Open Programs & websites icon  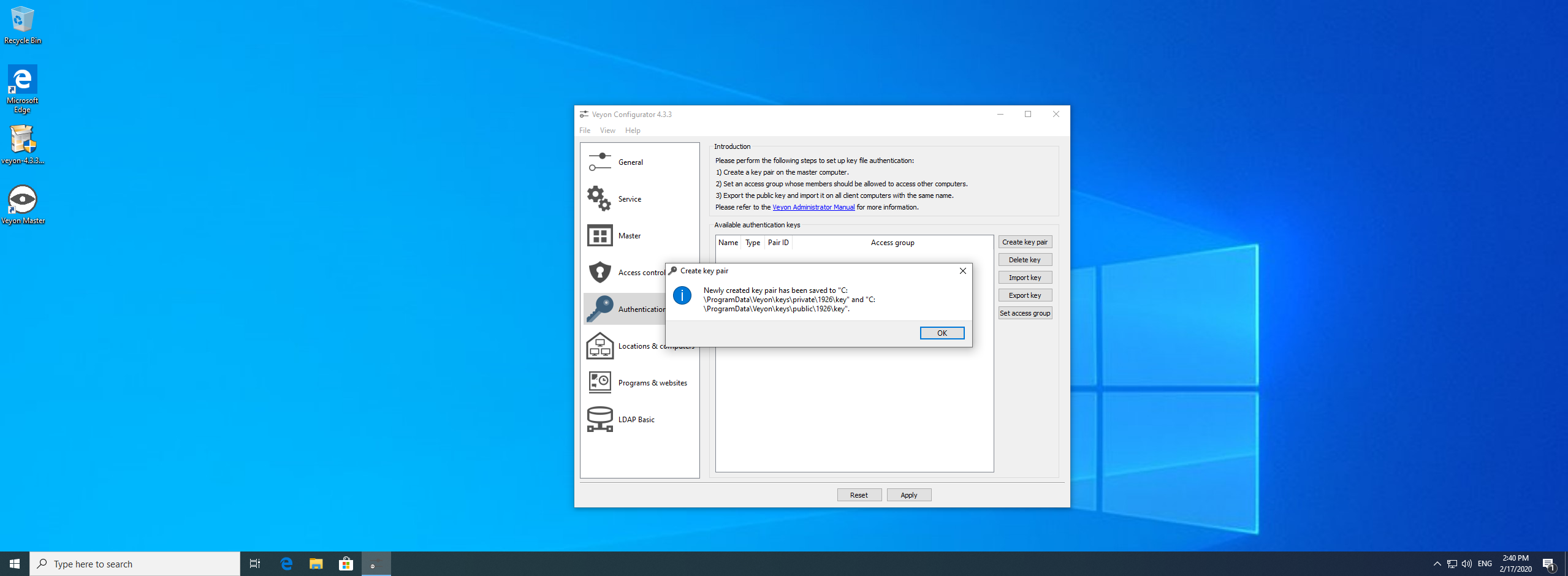(x=599, y=382)
